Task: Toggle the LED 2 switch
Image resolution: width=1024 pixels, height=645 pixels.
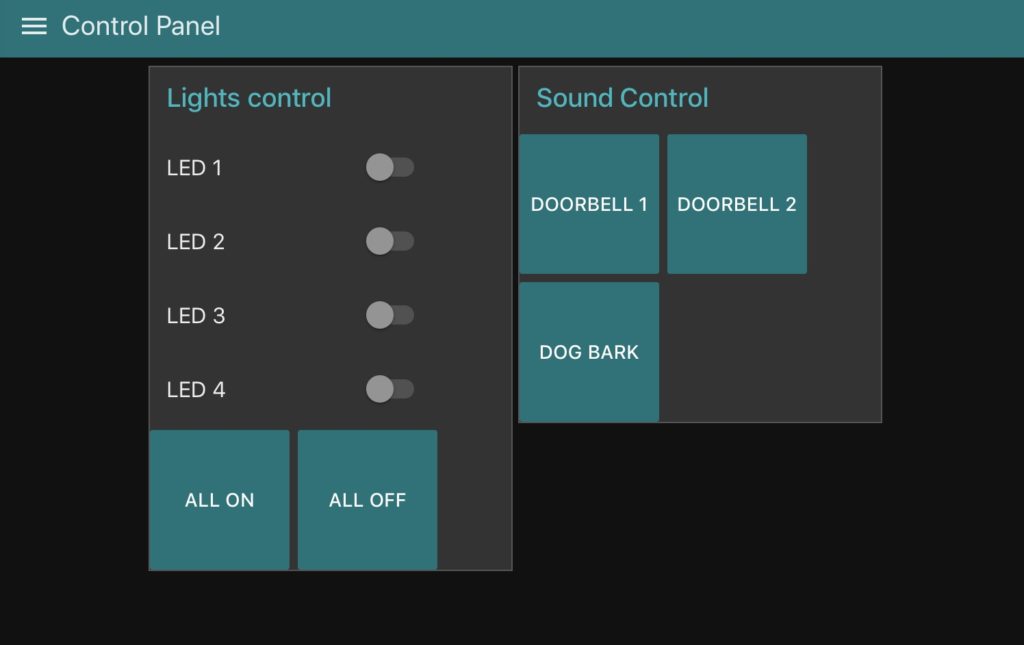Action: (x=390, y=241)
